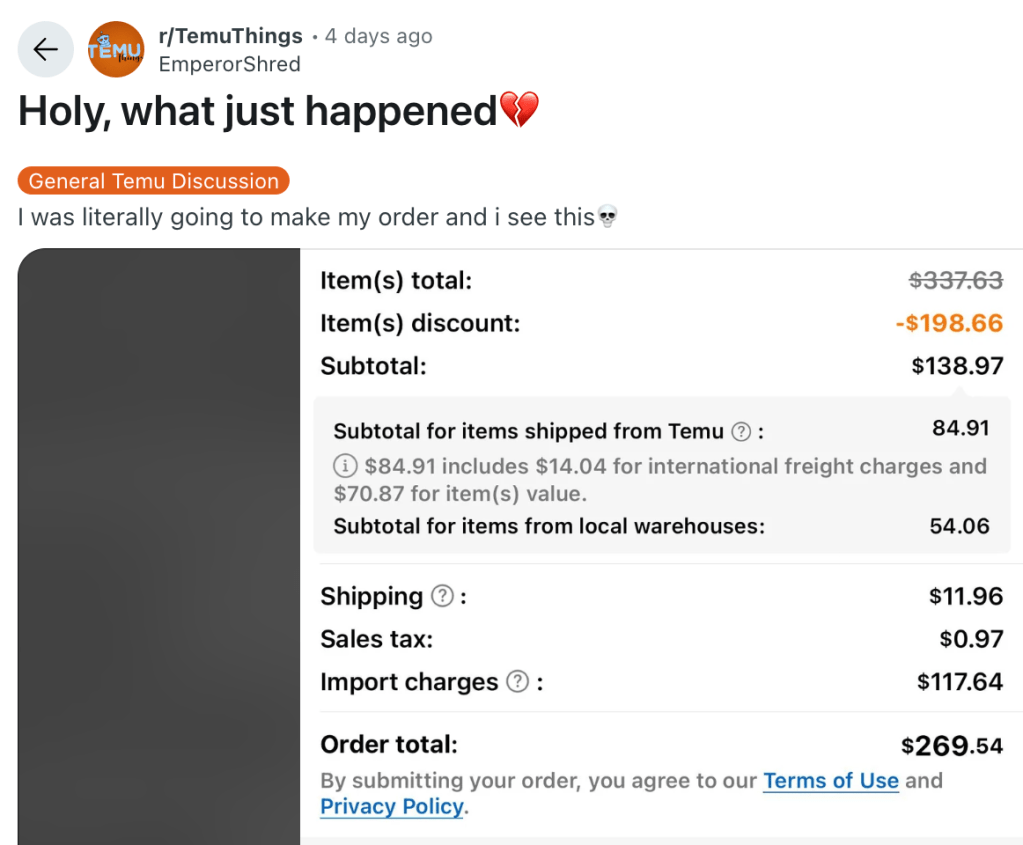Click the orange -$198.66 discount amount
1023x845 pixels.
point(949,323)
